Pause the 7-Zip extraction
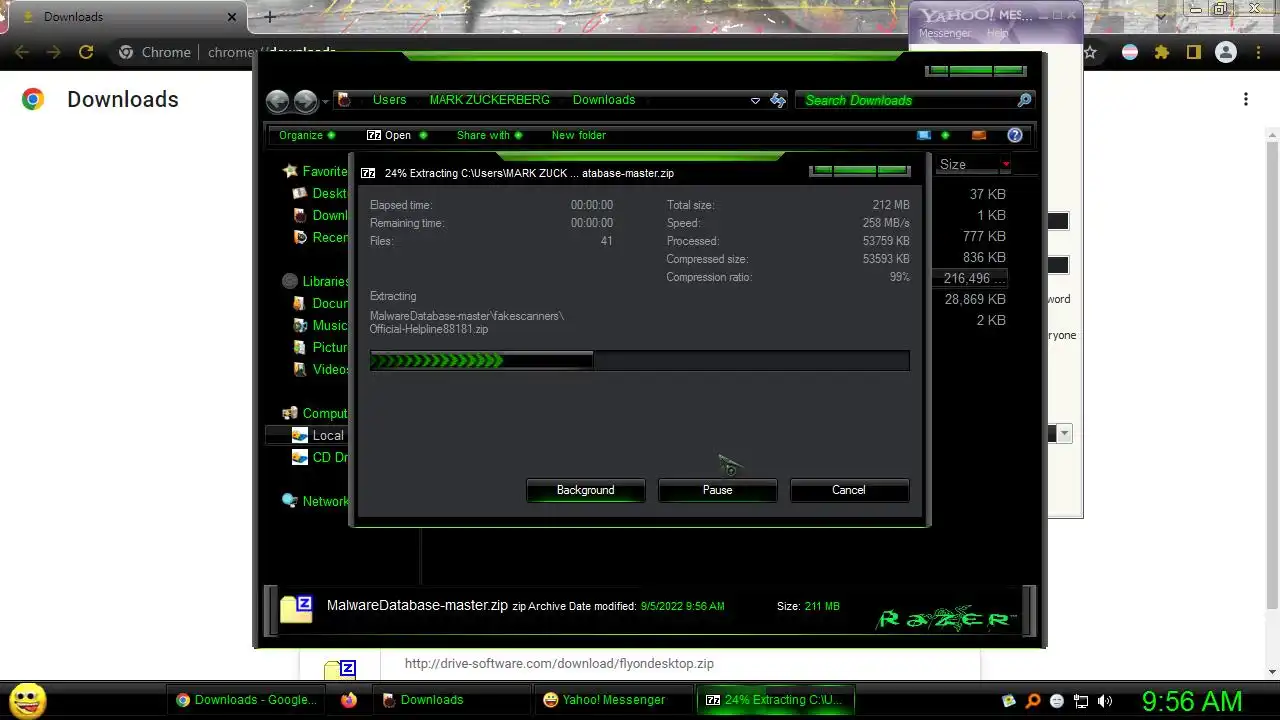1280x720 pixels. 717,490
